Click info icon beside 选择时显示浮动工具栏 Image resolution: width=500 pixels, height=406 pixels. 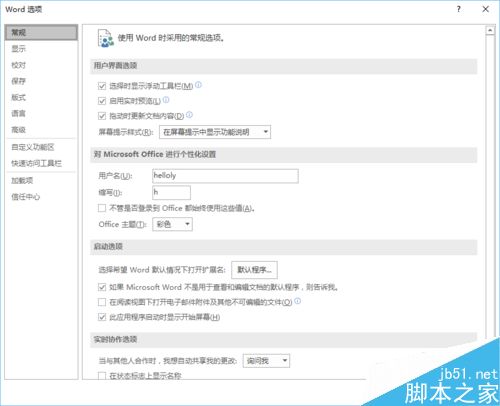(x=198, y=85)
